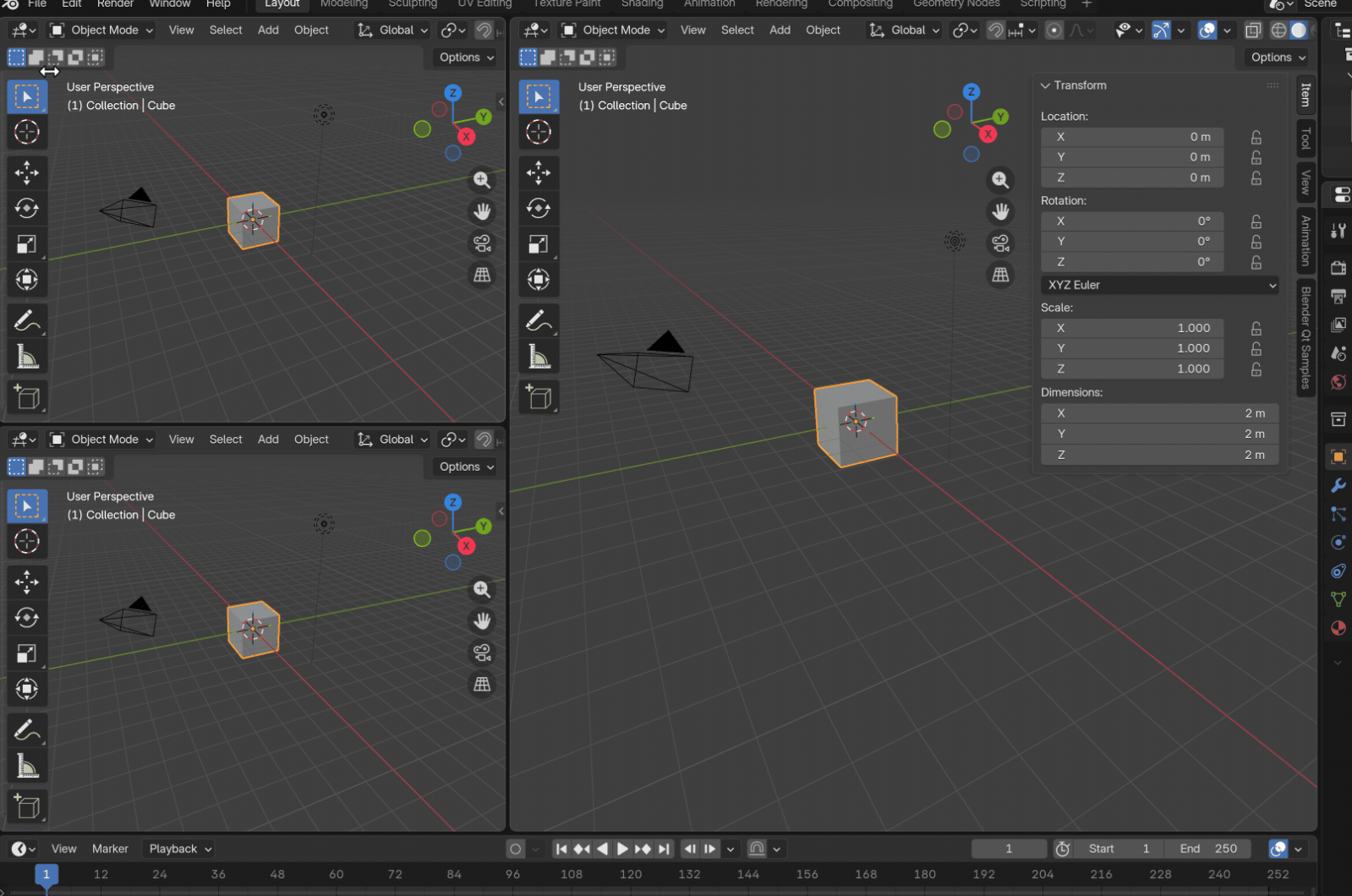This screenshot has height=896, width=1352.
Task: Toggle auto keying record in timeline
Action: pyautogui.click(x=515, y=849)
